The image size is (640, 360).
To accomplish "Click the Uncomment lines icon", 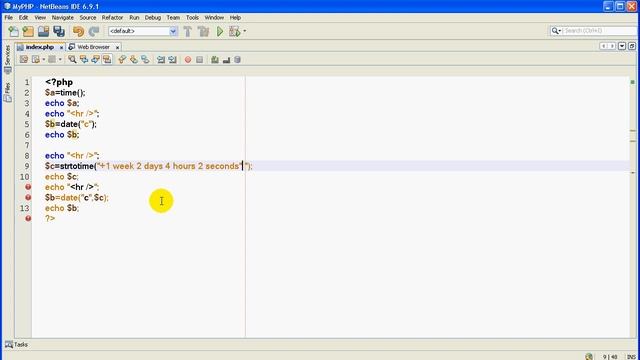I will (x=226, y=60).
